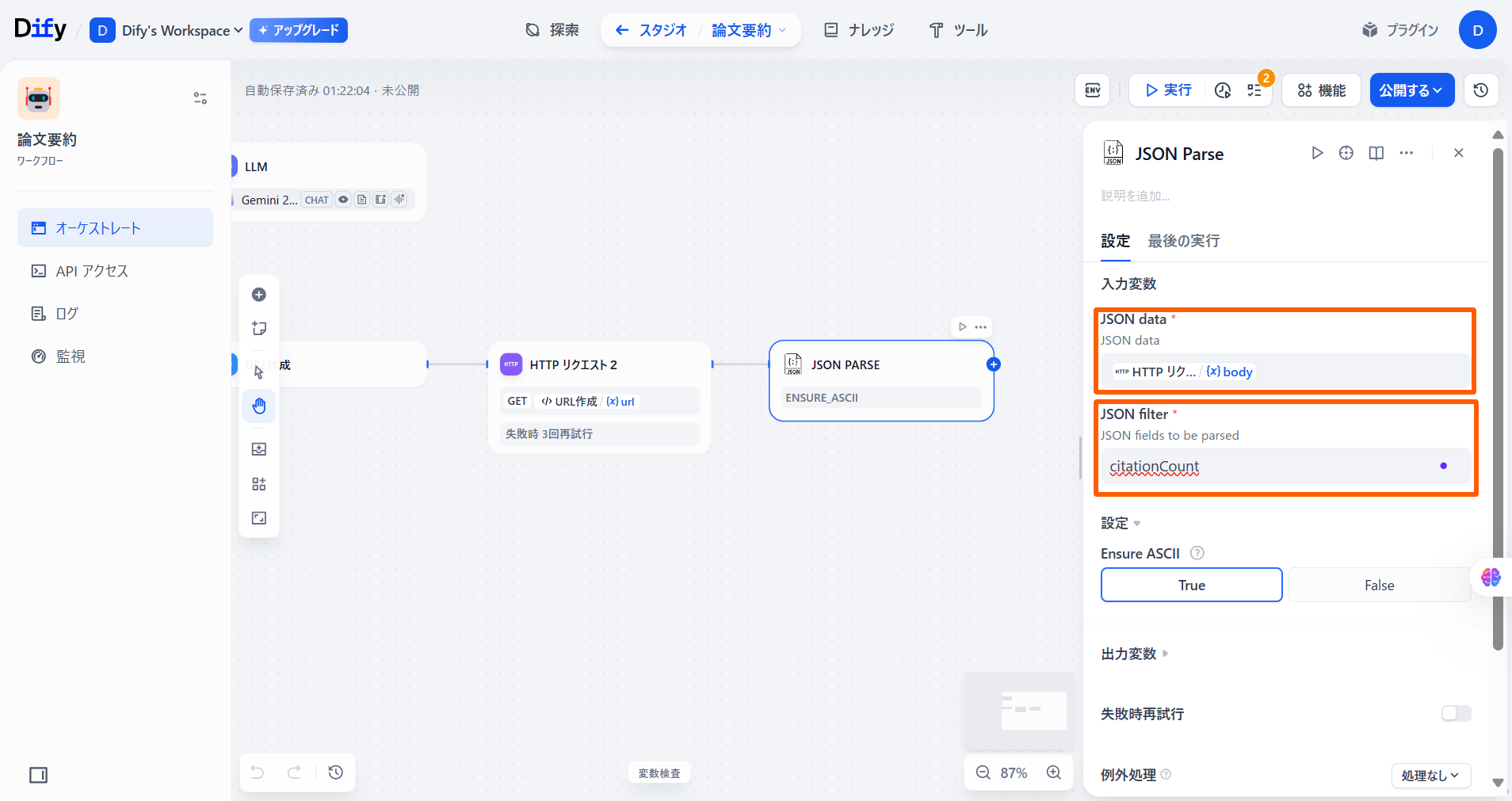Image resolution: width=1512 pixels, height=801 pixels.
Task: Open API アクセス in the sidebar
Action: [92, 271]
